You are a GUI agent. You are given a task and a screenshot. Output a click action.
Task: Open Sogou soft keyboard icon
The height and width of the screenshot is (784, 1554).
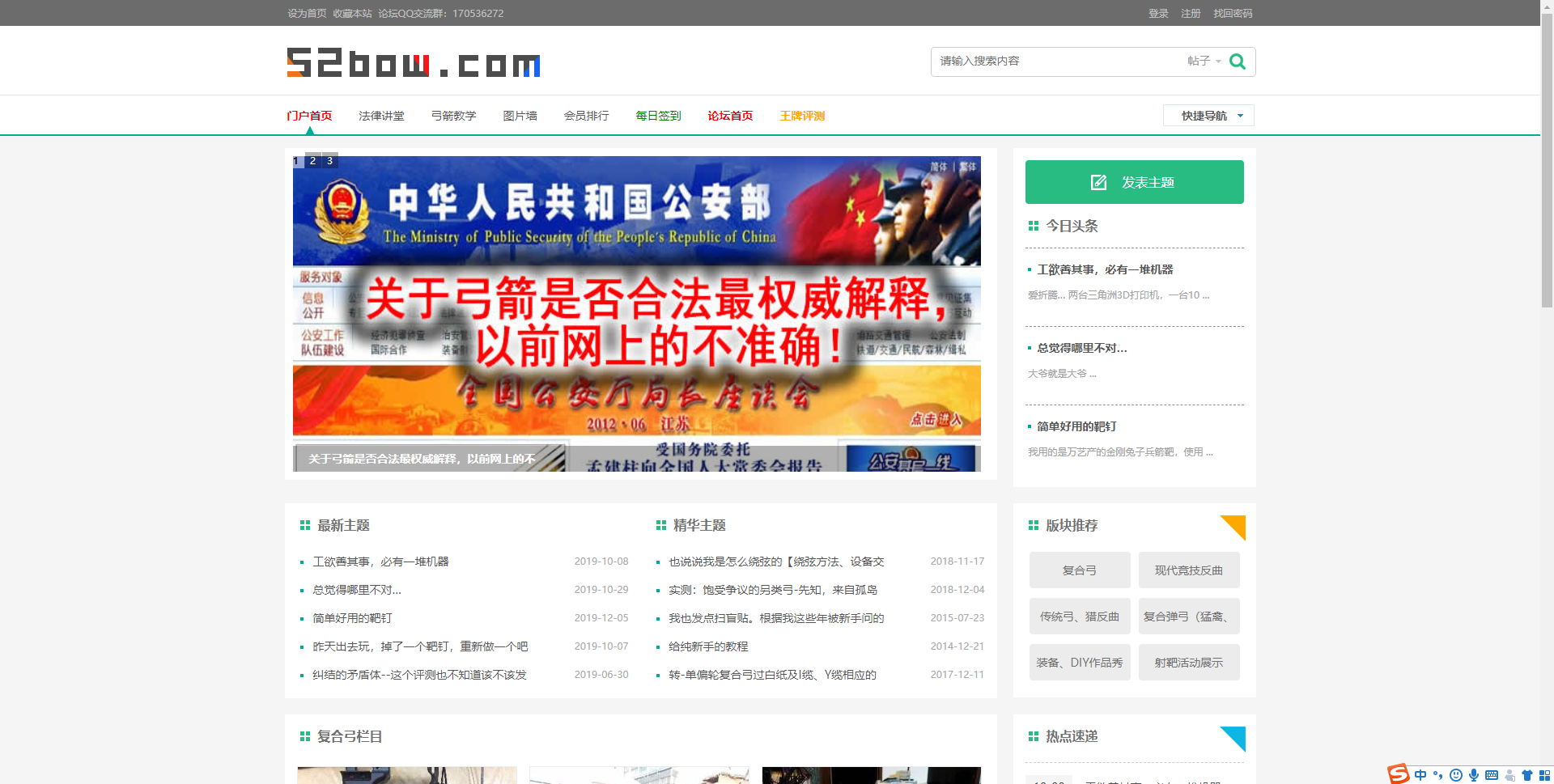pyautogui.click(x=1492, y=775)
